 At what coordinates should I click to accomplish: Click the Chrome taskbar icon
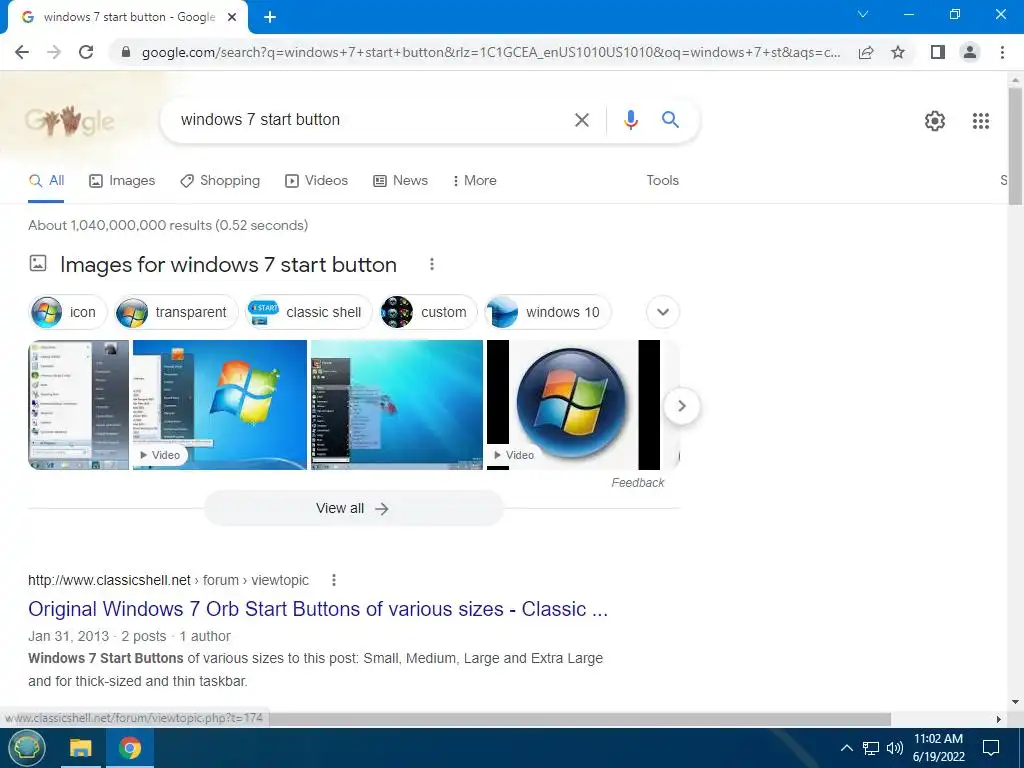tap(130, 748)
